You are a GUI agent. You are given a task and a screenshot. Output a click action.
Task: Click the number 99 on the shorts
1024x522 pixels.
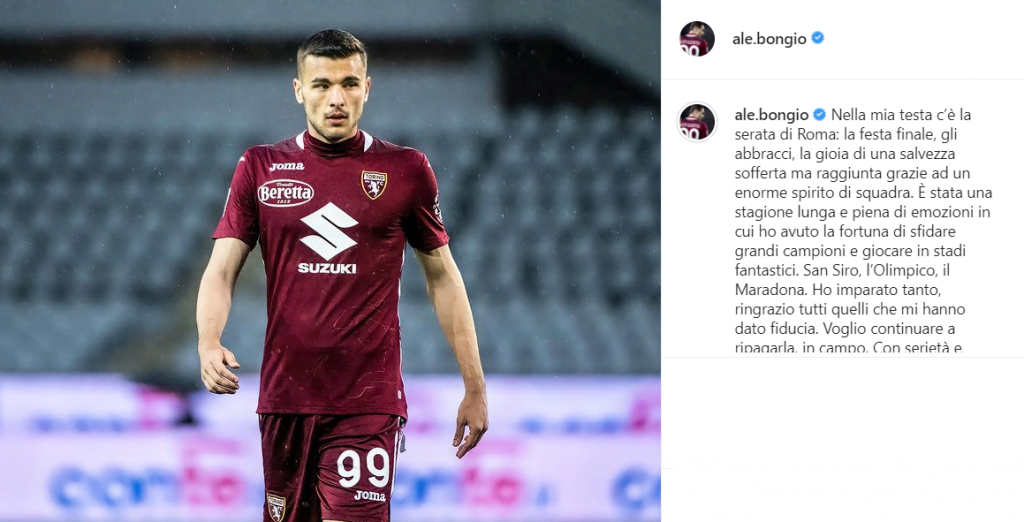(363, 468)
